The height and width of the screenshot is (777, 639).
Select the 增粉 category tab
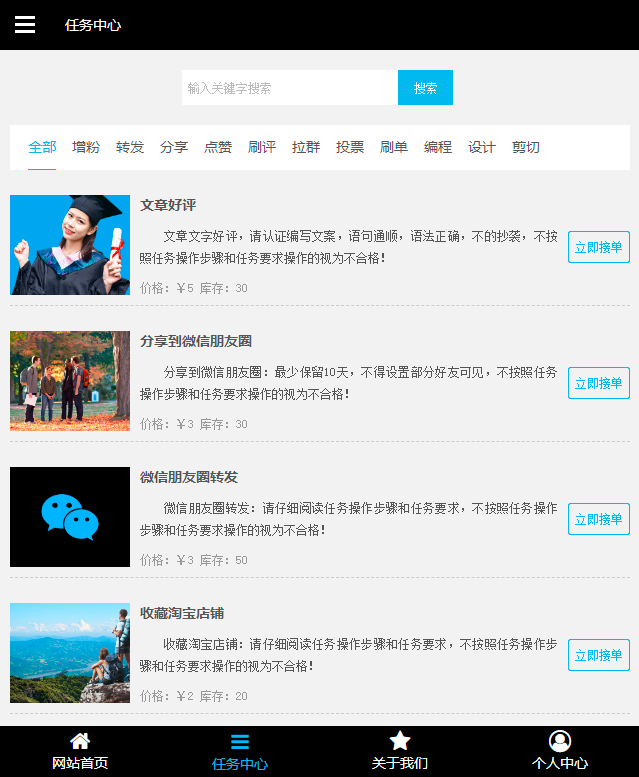[x=86, y=147]
